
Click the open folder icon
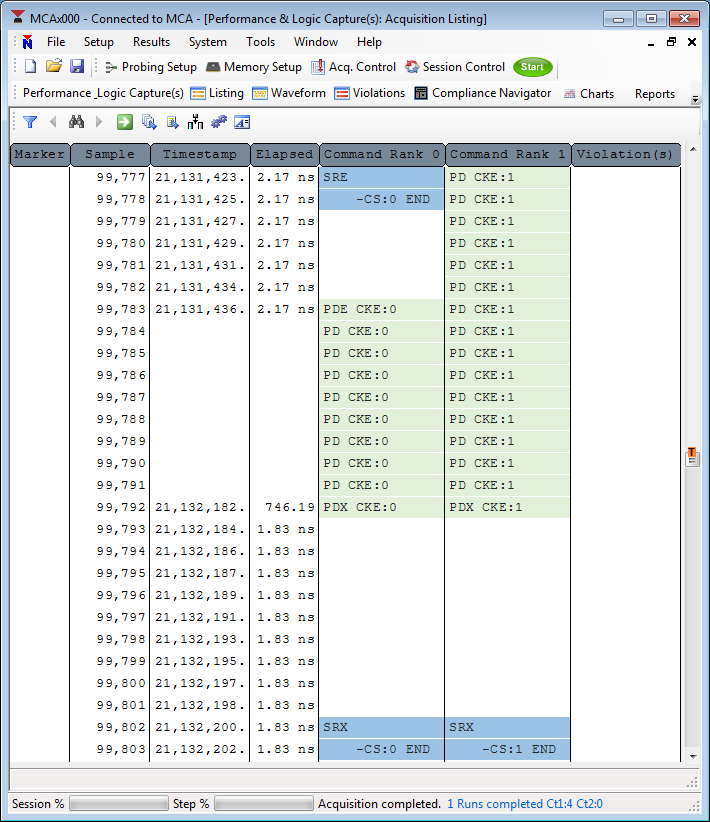click(x=54, y=67)
